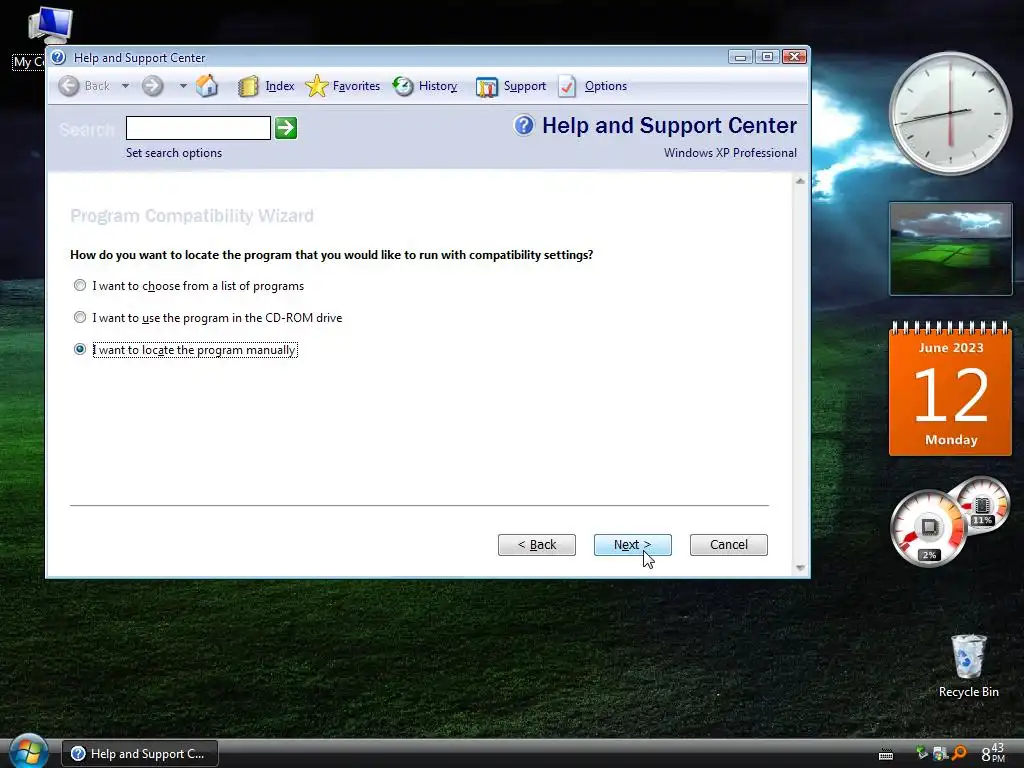Click the analog clock gadget
Image resolution: width=1024 pixels, height=768 pixels.
(950, 114)
